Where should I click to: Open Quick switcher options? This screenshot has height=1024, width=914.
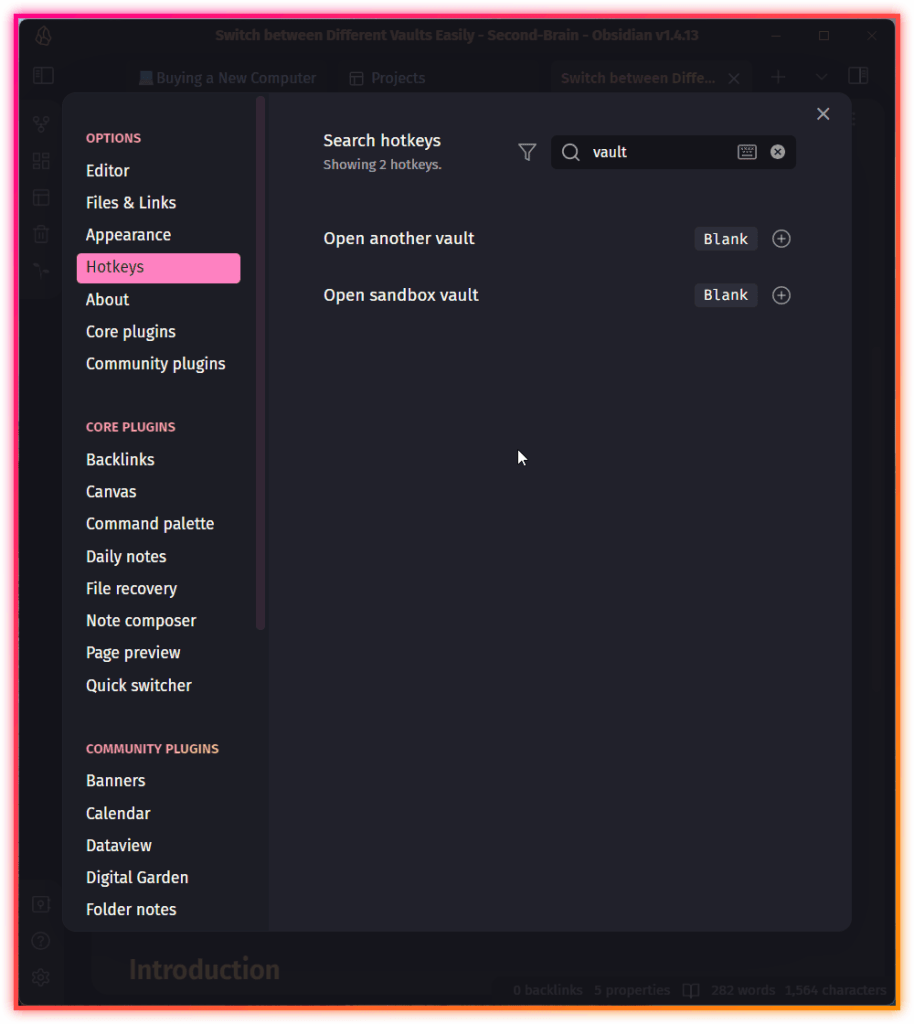(138, 685)
